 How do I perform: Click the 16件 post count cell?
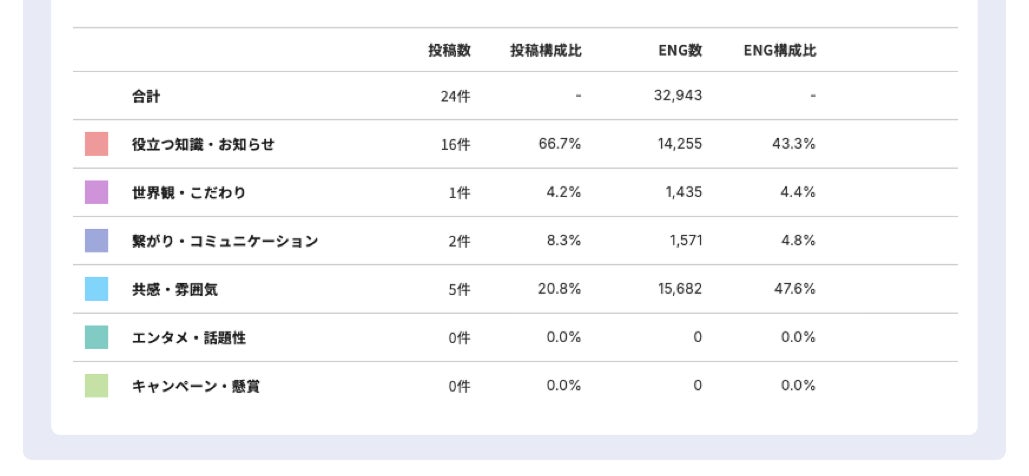[x=455, y=145]
